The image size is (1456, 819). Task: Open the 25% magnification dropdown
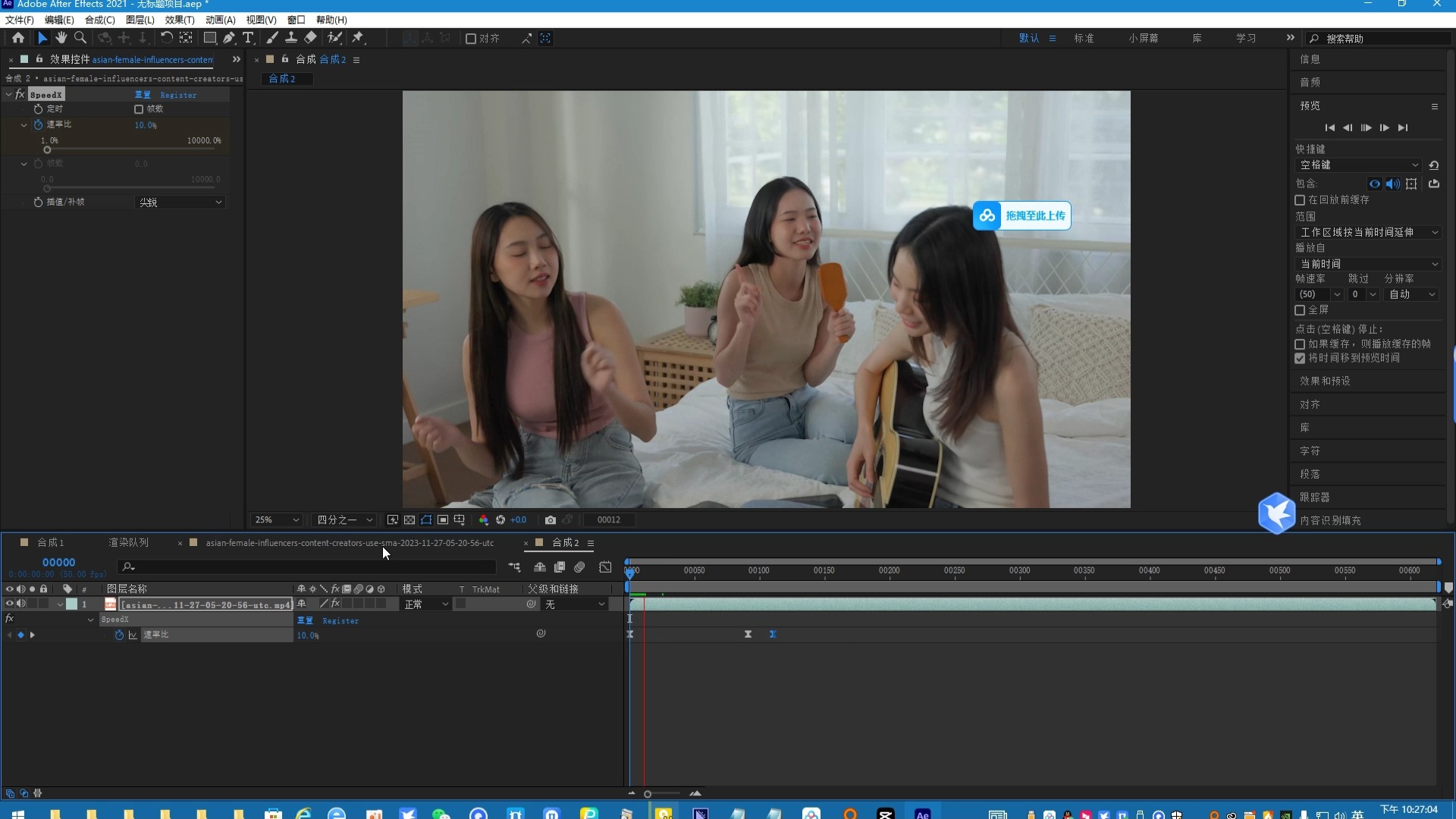point(277,520)
